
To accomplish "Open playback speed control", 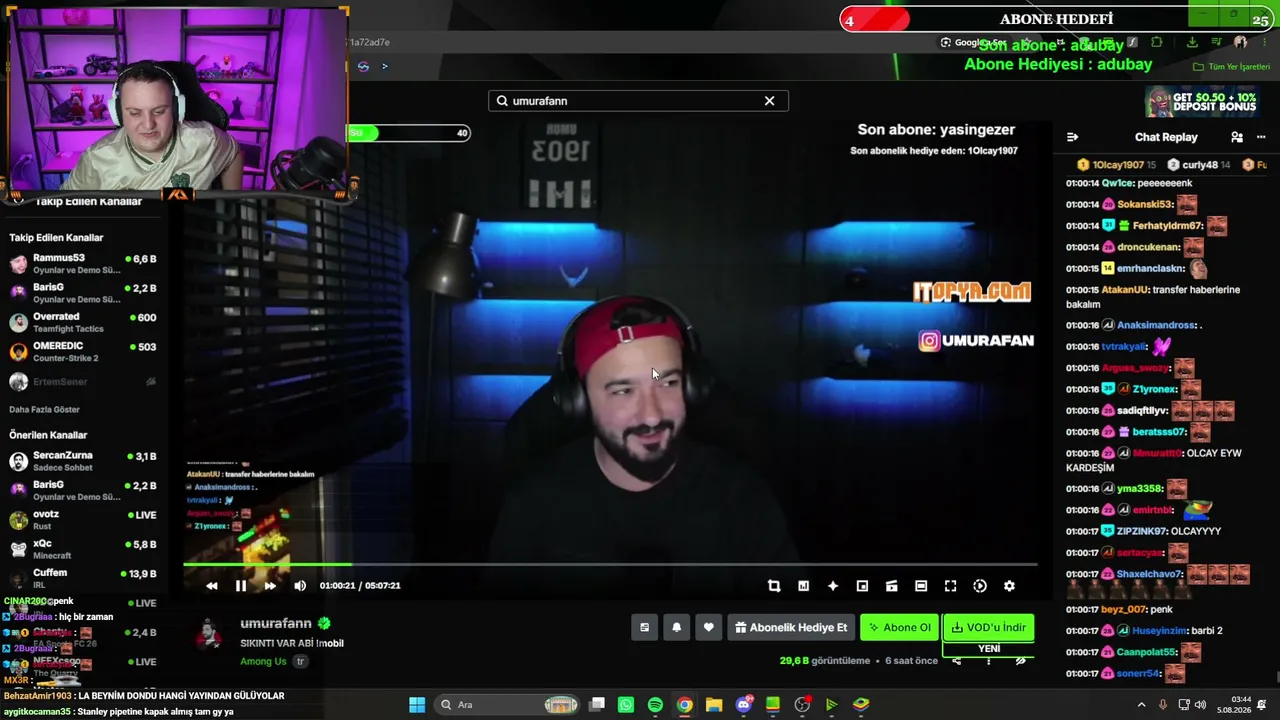I will tap(980, 586).
